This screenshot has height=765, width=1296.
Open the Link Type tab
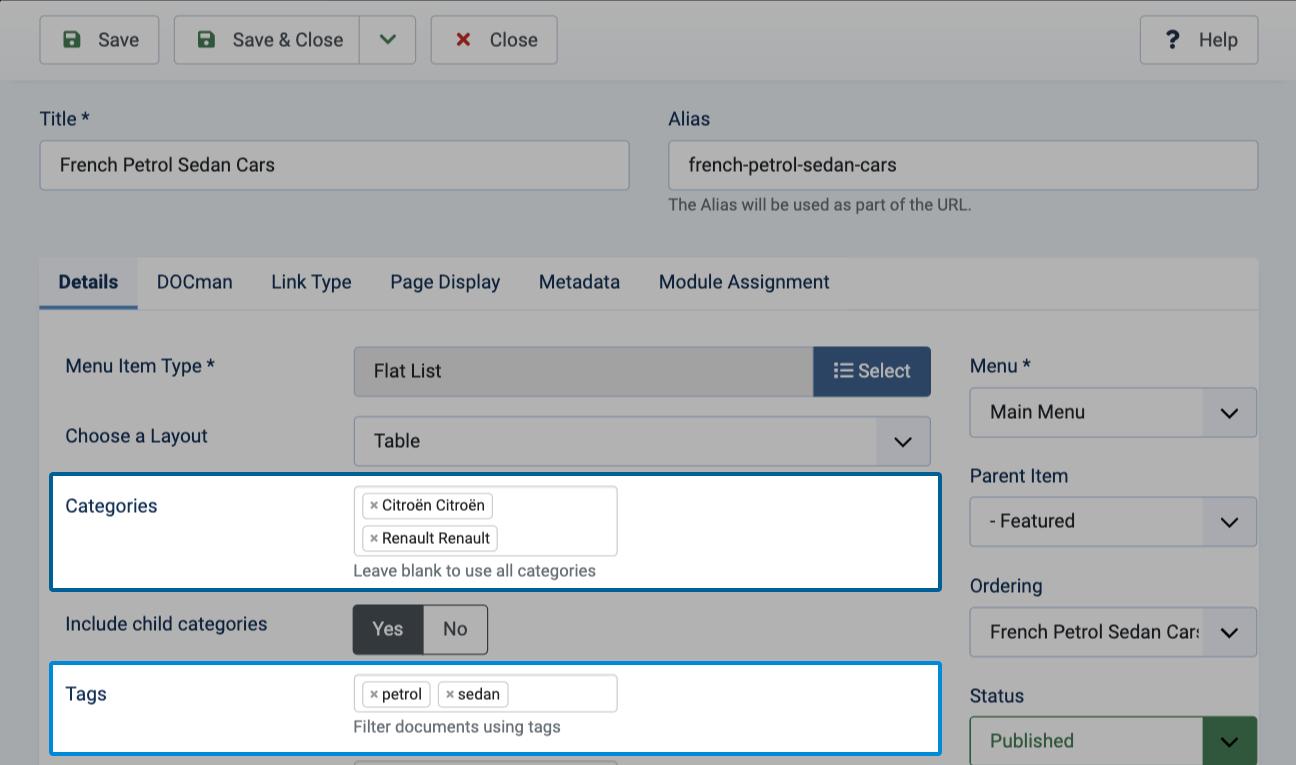click(311, 283)
